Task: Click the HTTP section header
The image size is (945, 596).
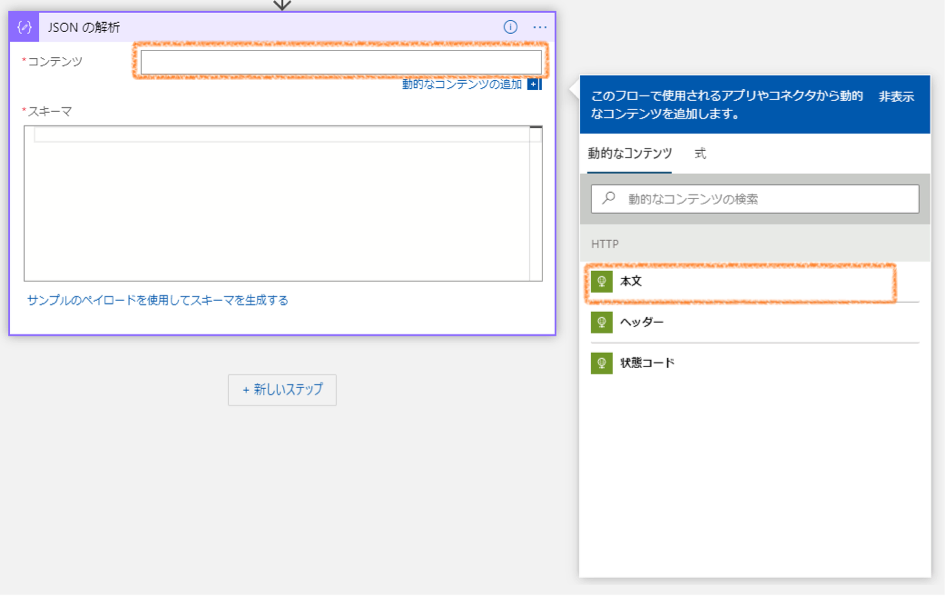Action: (x=755, y=243)
